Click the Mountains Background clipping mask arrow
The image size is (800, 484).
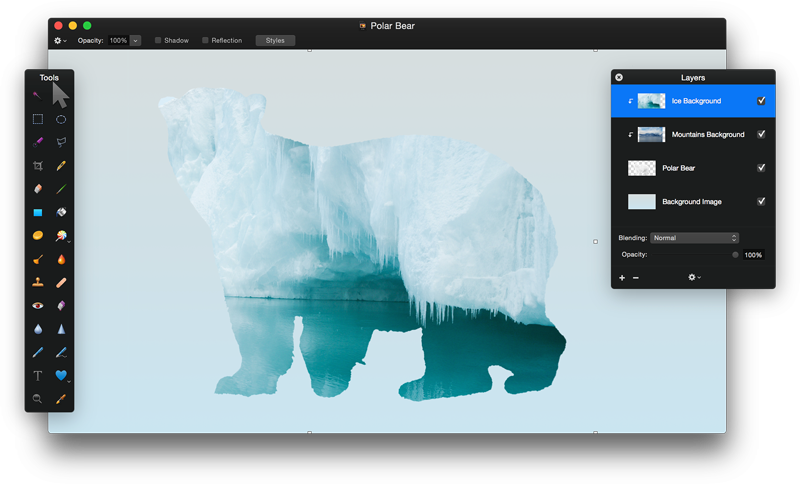(631, 135)
